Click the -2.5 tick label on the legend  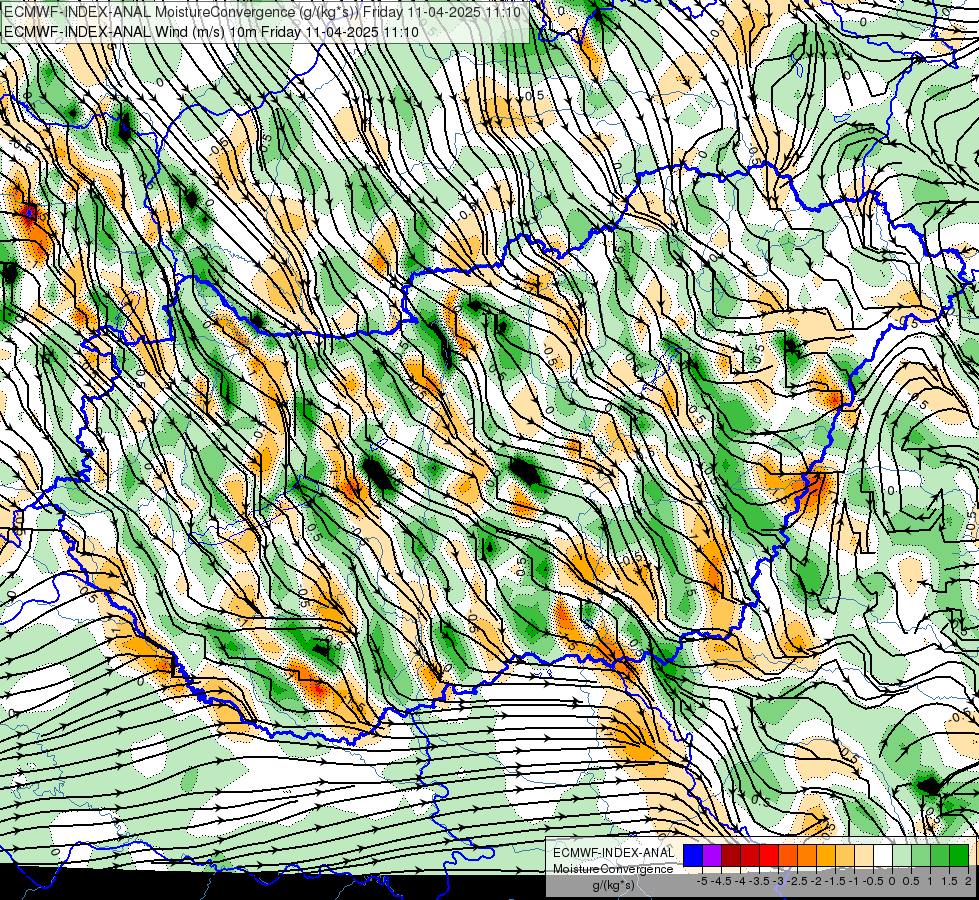click(797, 881)
